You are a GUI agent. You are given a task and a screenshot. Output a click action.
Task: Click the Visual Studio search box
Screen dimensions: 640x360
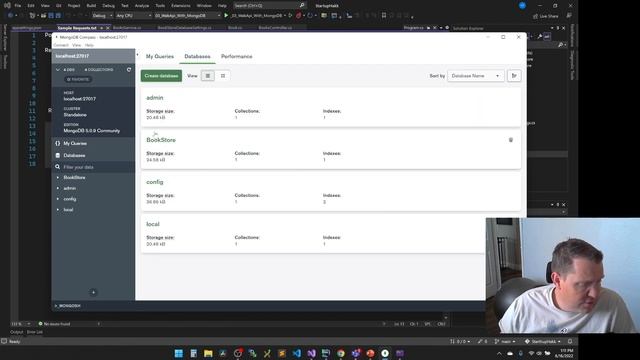pyautogui.click(x=269, y=6)
